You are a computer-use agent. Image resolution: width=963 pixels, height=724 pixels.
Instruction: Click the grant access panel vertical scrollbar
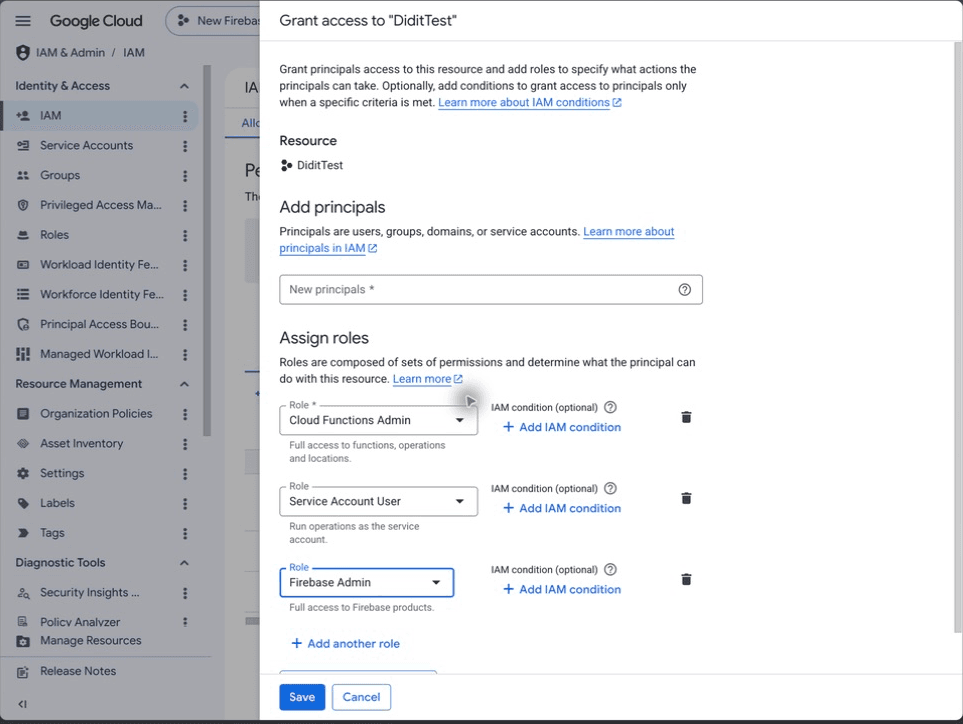coord(958,337)
